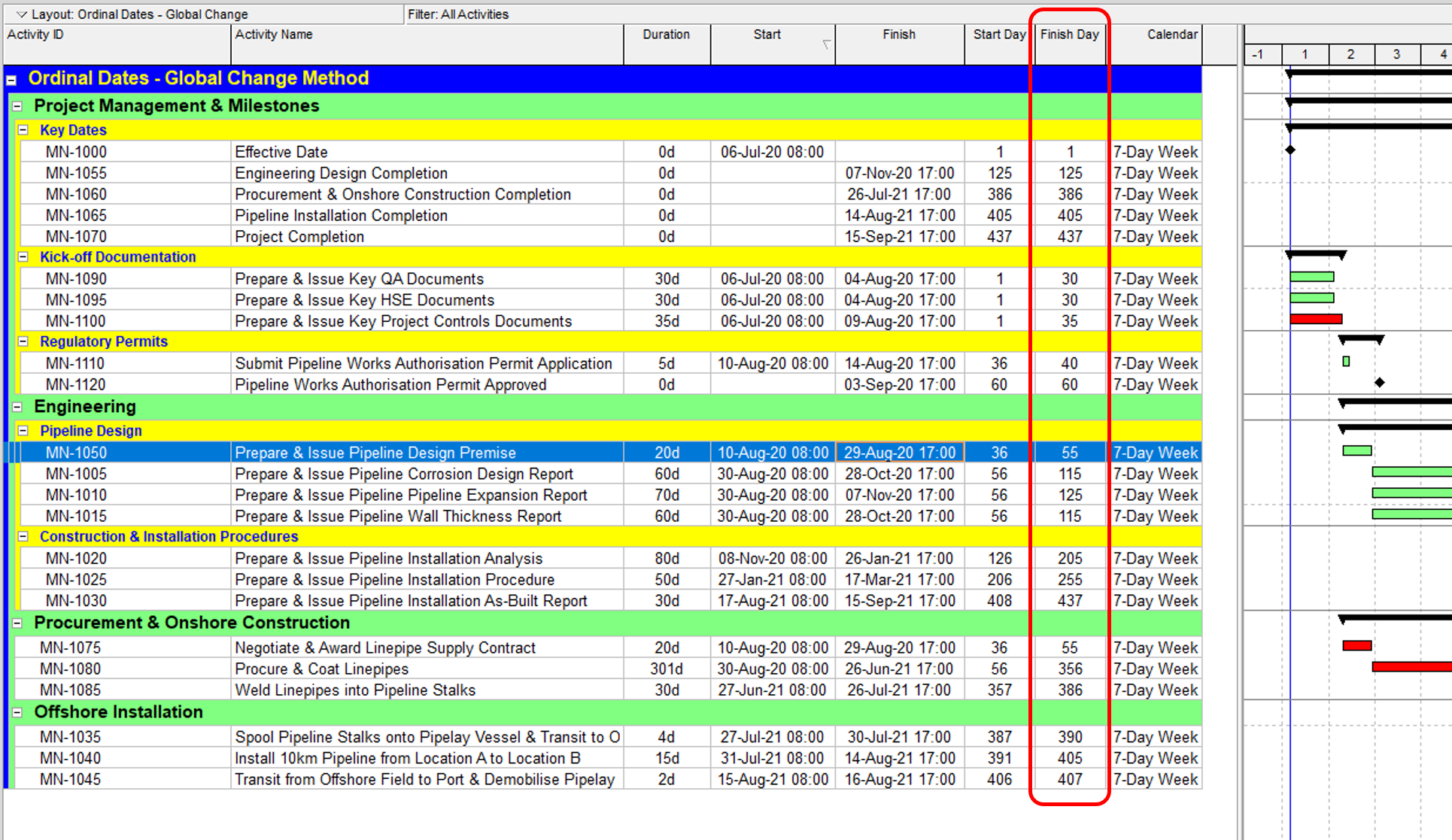The width and height of the screenshot is (1452, 840).
Task: Collapse the Key Dates group
Action: (x=23, y=130)
